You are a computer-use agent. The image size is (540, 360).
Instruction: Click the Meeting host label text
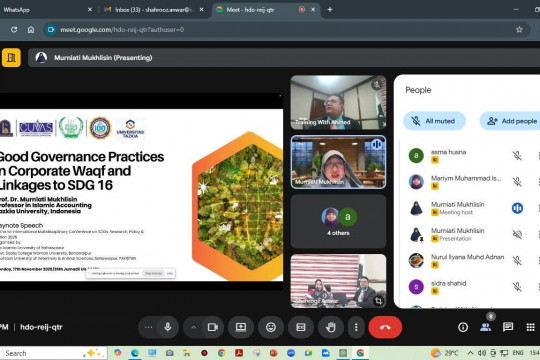tap(456, 212)
